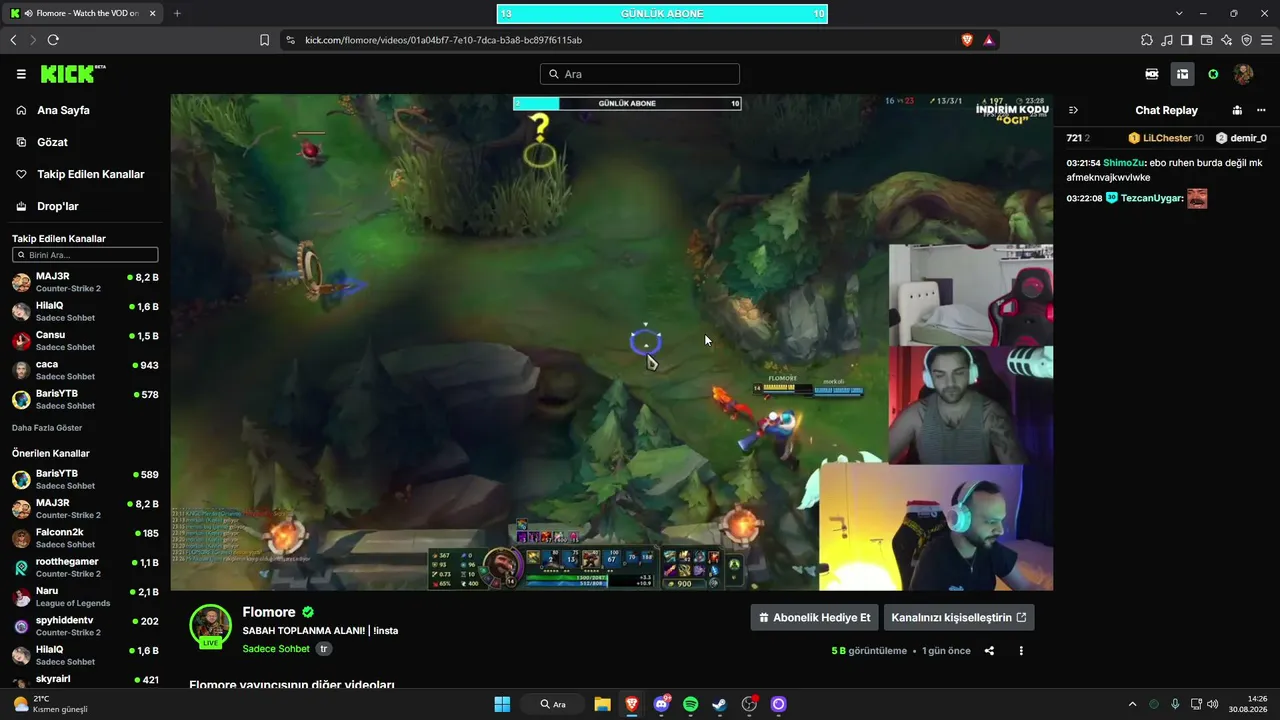This screenshot has width=1280, height=720.
Task: Toggle the Kick sidebar hamburger menu
Action: [x=21, y=74]
